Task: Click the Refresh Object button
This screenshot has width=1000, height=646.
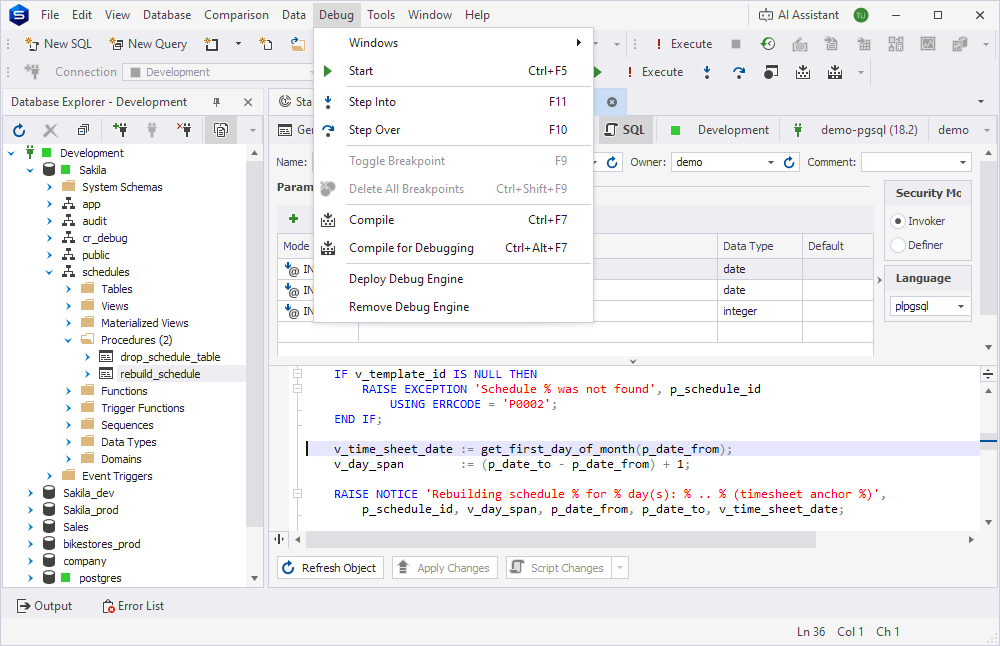Action: 330,568
